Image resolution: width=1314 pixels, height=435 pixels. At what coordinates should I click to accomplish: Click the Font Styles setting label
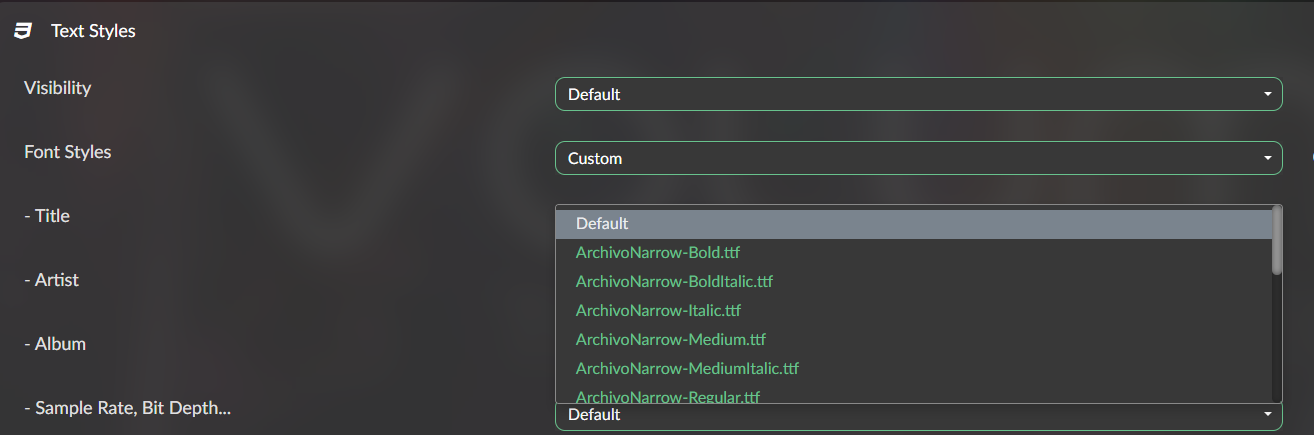tap(67, 152)
